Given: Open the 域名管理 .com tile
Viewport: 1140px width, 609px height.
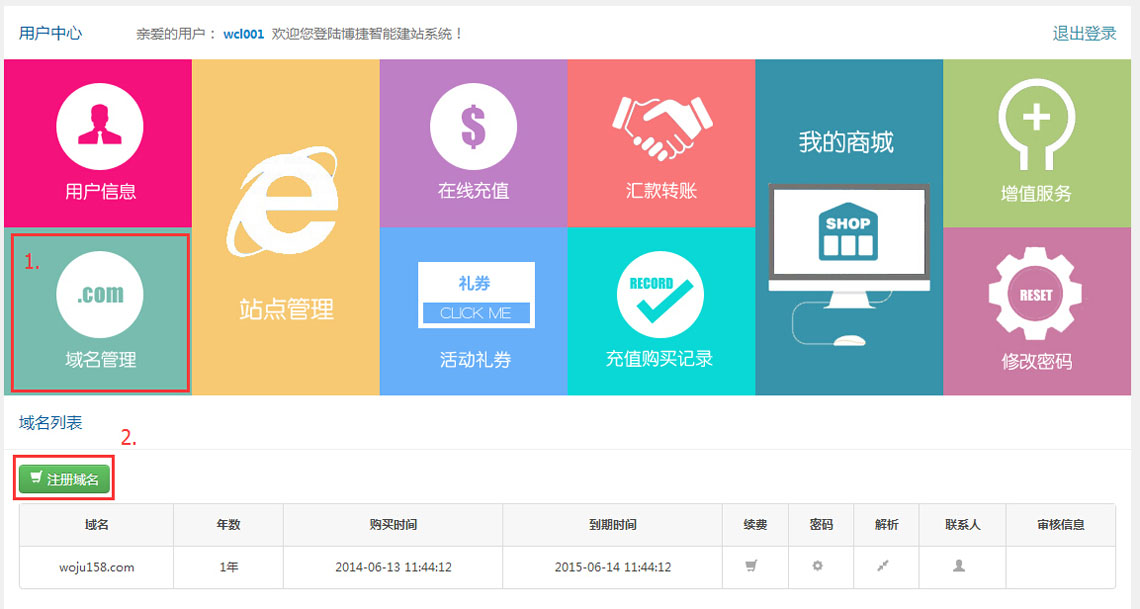Looking at the screenshot, I should (99, 311).
